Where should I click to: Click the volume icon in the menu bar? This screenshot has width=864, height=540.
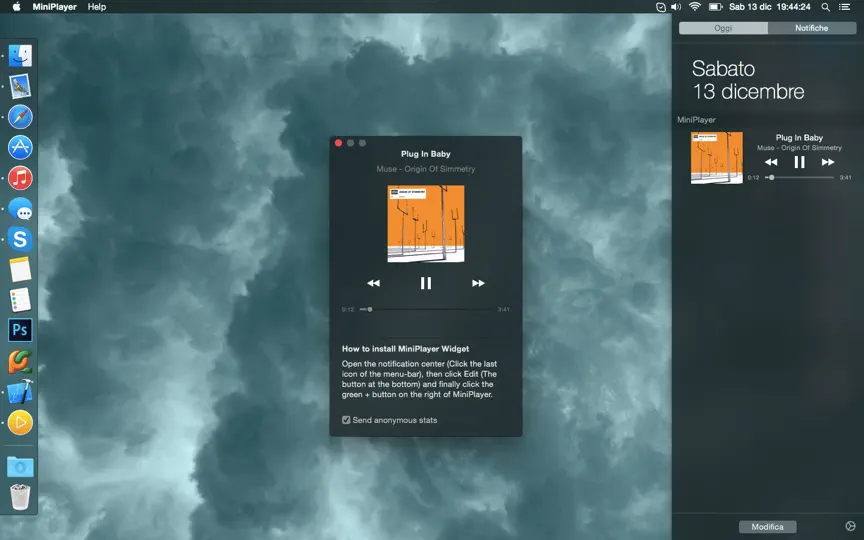coord(676,7)
